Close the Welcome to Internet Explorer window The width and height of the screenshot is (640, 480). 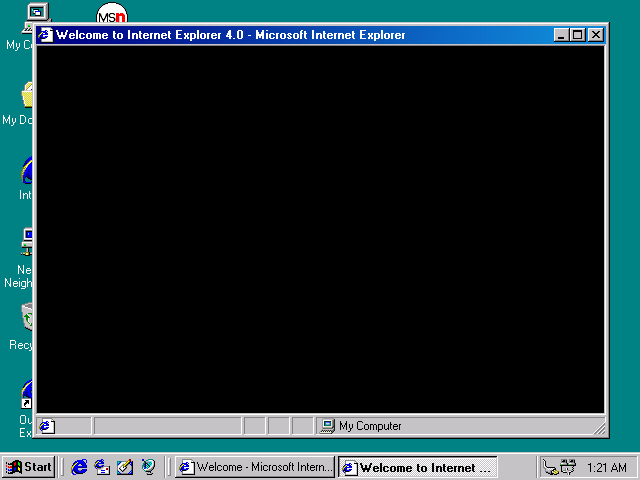click(596, 35)
